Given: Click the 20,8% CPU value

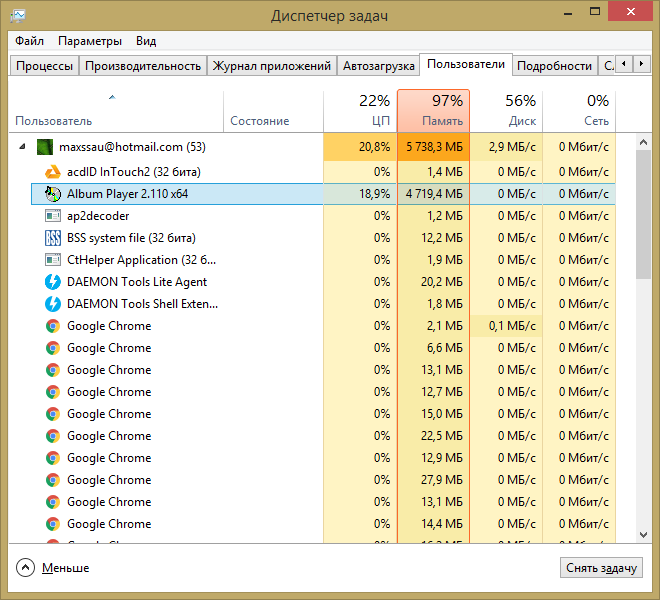Looking at the screenshot, I should click(x=374, y=147).
